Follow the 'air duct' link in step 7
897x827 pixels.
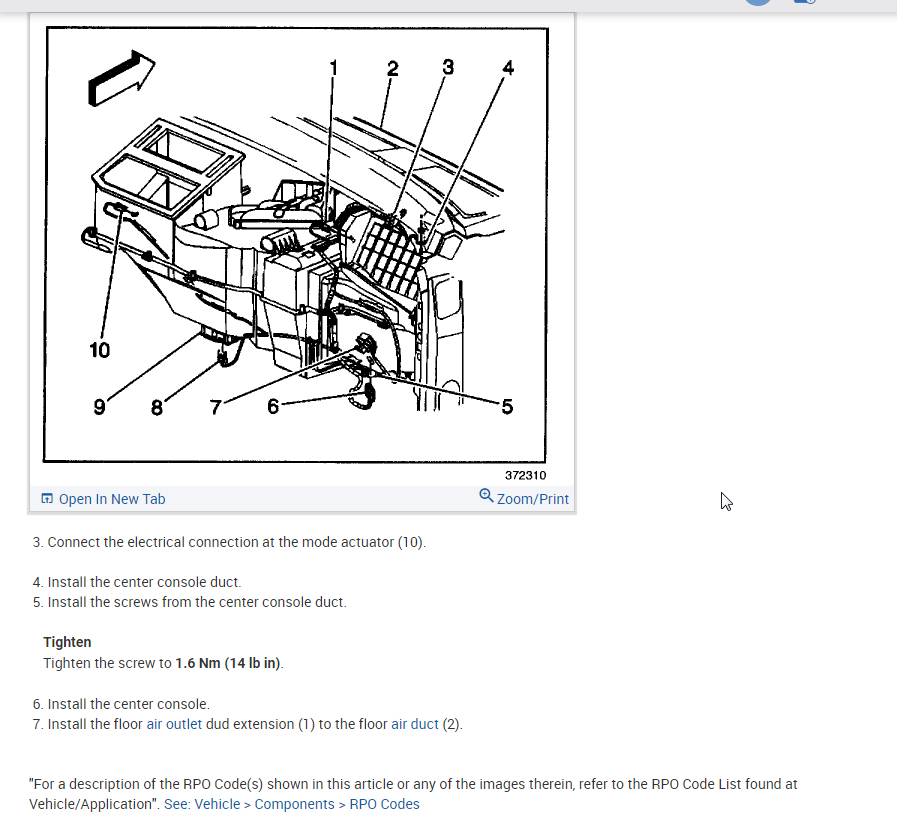[x=415, y=724]
